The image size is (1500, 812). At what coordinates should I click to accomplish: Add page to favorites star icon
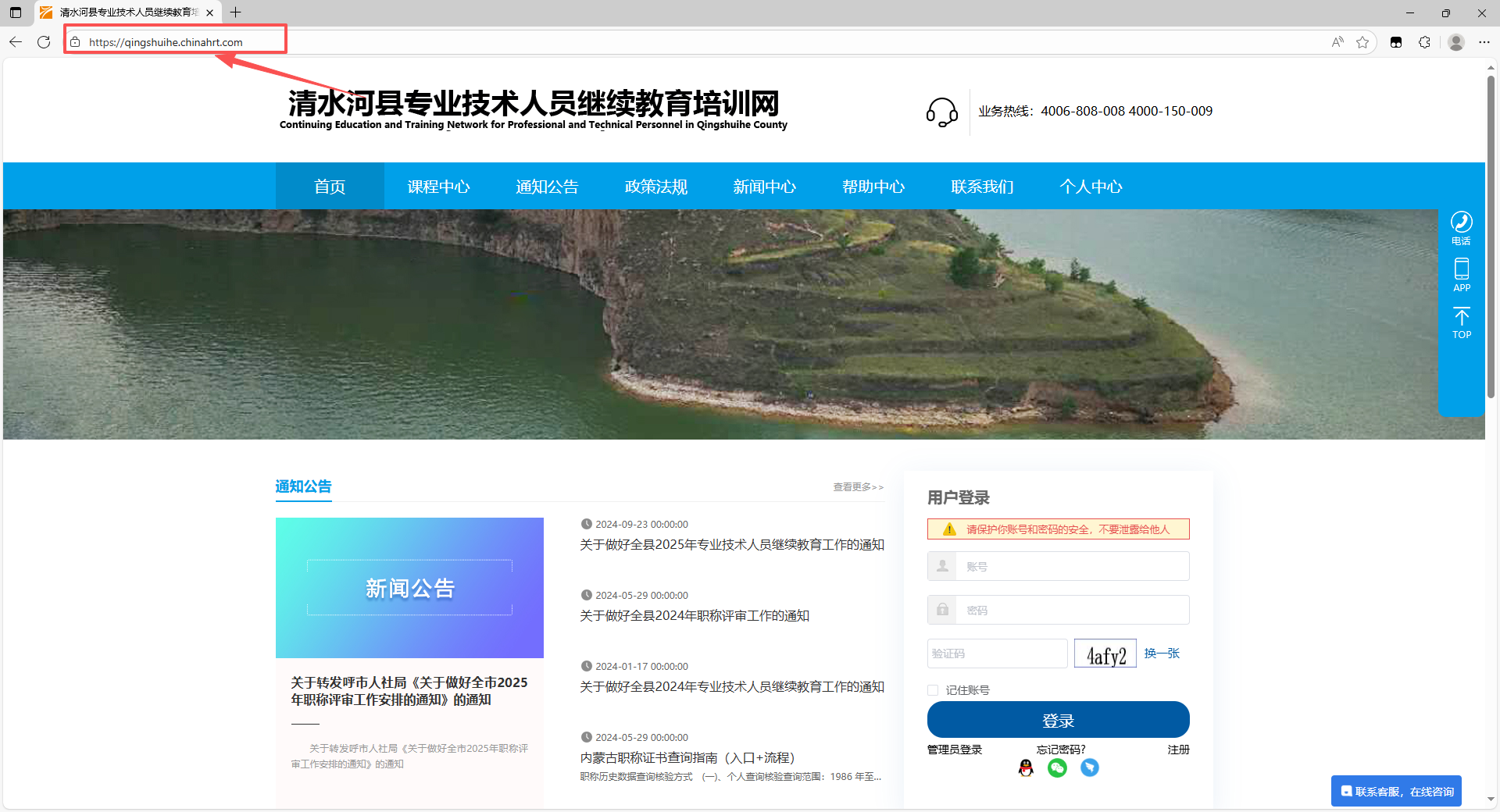(1362, 42)
